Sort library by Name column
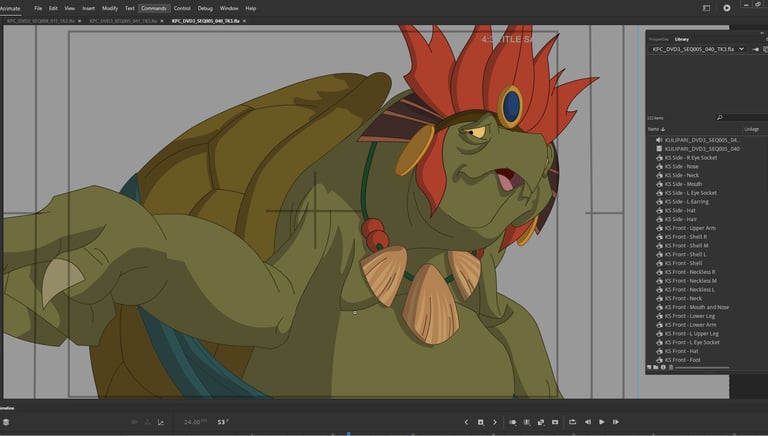This screenshot has width=768, height=436. (656, 129)
